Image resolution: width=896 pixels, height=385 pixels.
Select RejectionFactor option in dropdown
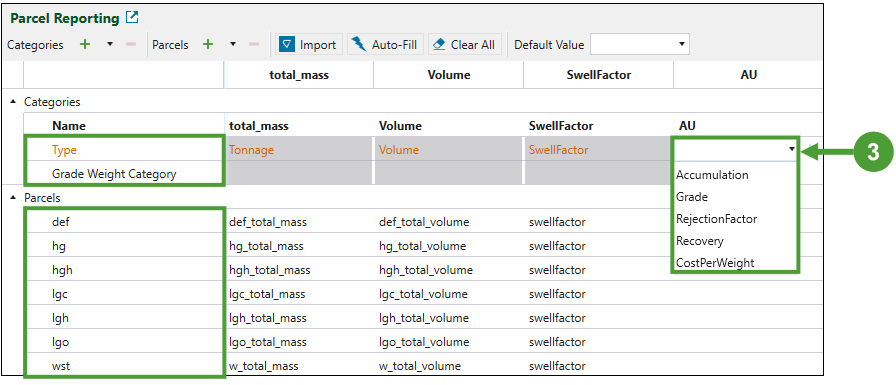click(x=717, y=219)
